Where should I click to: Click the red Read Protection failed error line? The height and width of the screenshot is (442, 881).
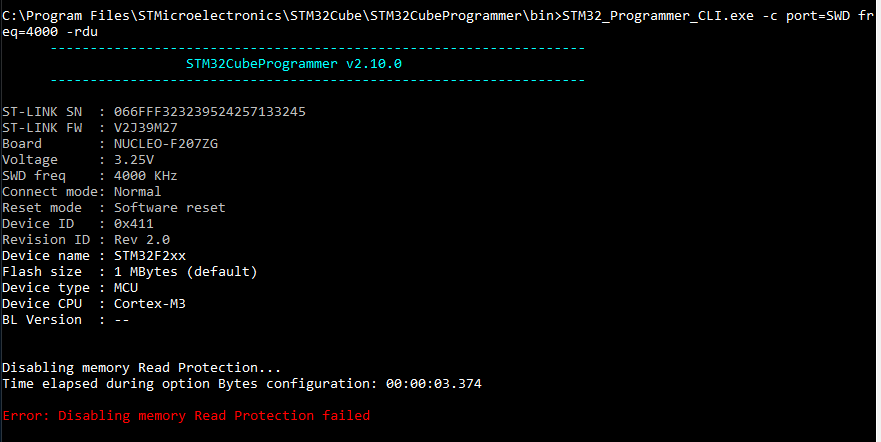click(x=186, y=416)
